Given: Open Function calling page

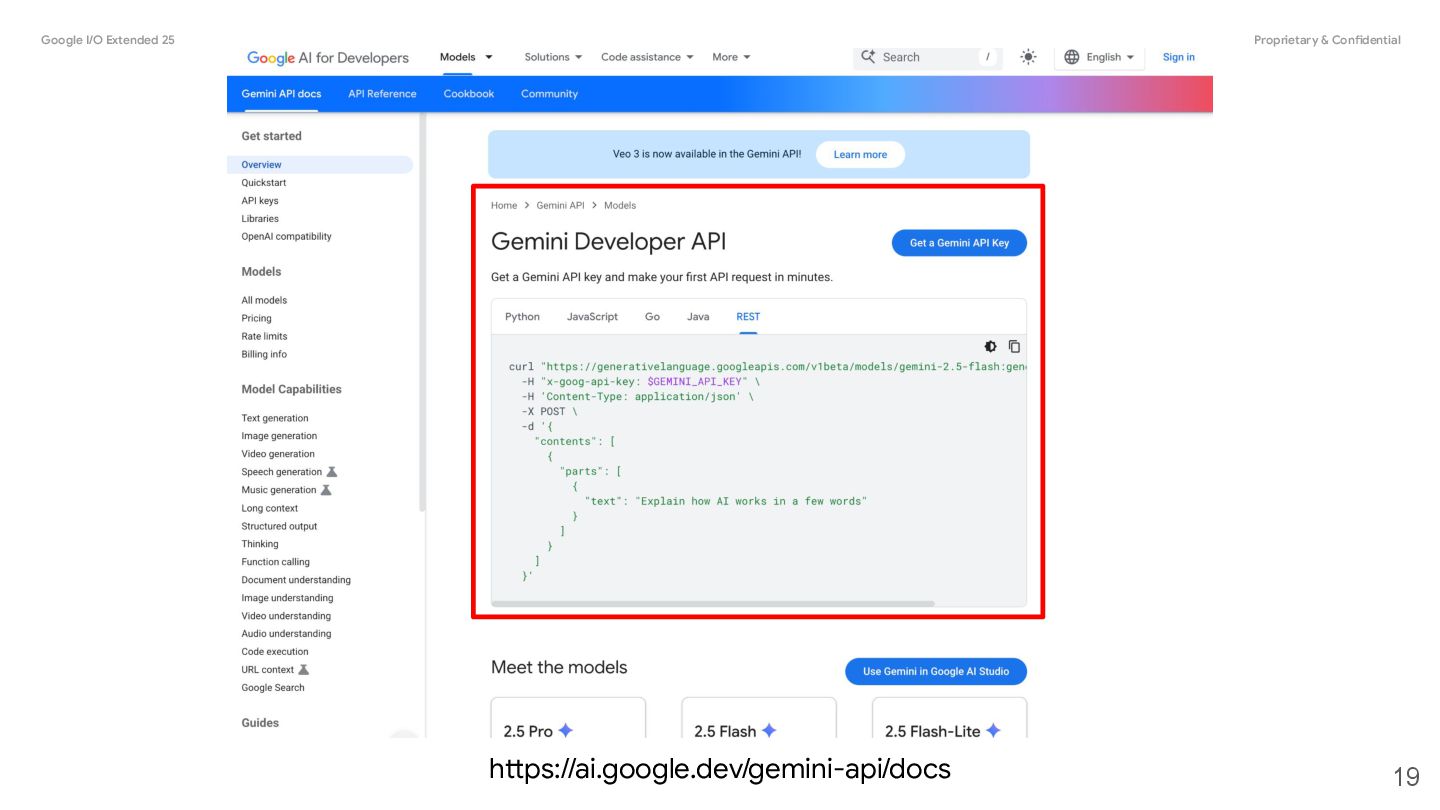Looking at the screenshot, I should [x=276, y=563].
